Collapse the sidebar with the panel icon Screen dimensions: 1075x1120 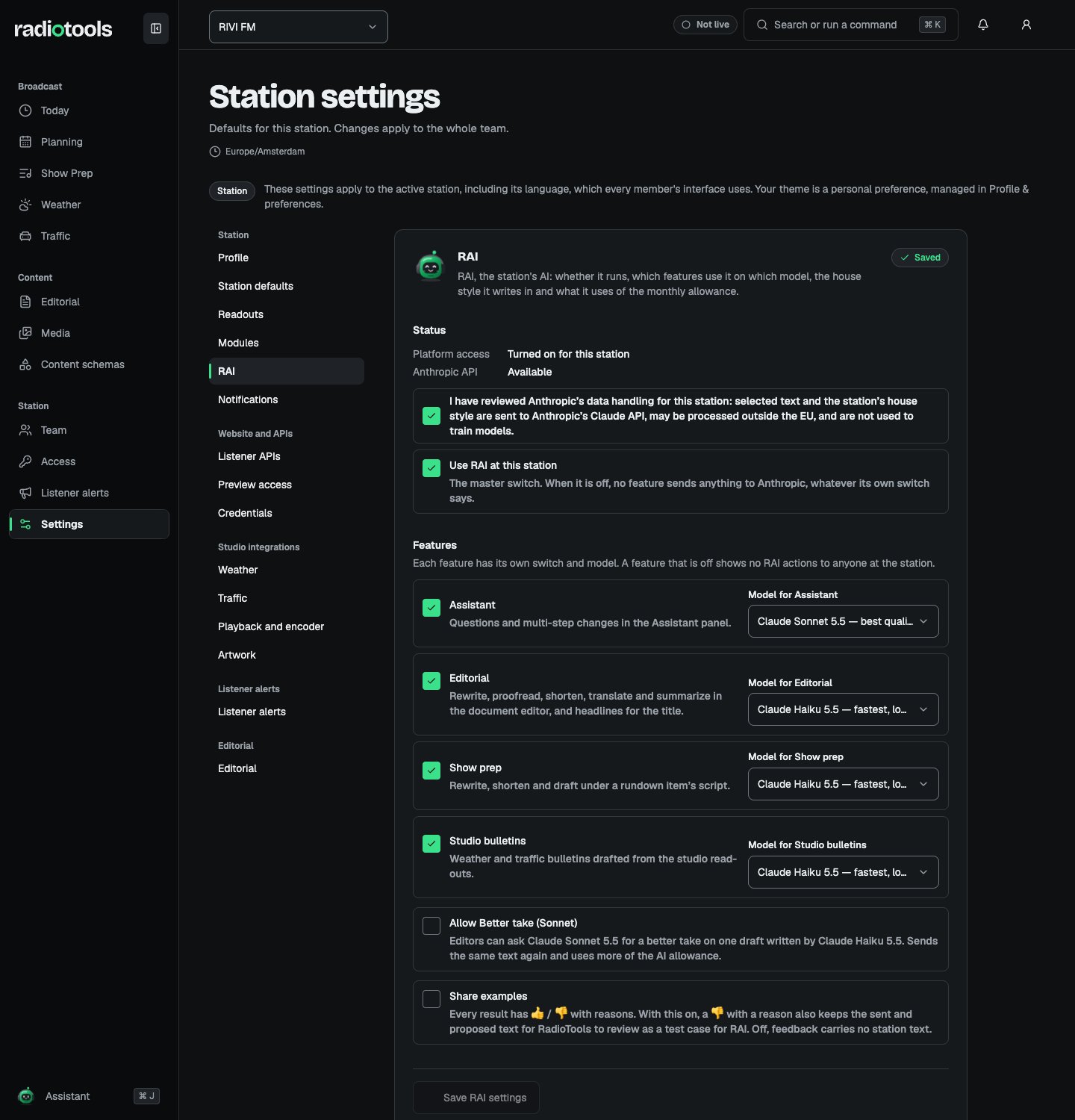pyautogui.click(x=156, y=28)
